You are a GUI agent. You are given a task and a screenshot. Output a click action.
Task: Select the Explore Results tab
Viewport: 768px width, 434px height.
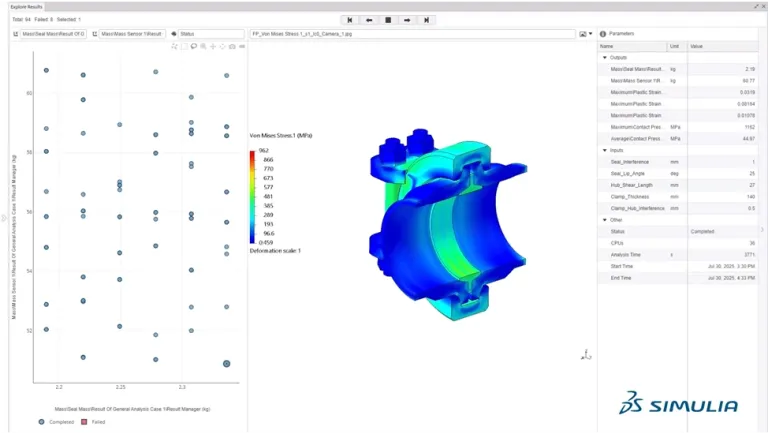[26, 7]
